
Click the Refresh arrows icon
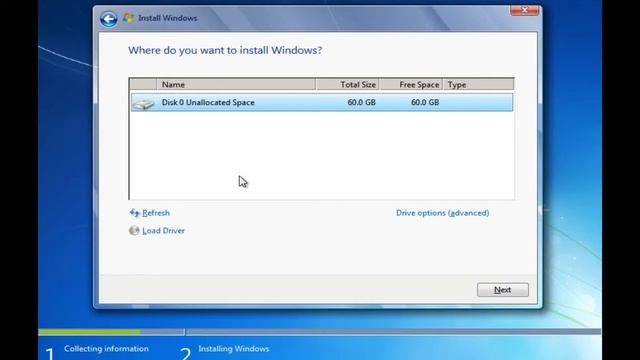pos(134,213)
